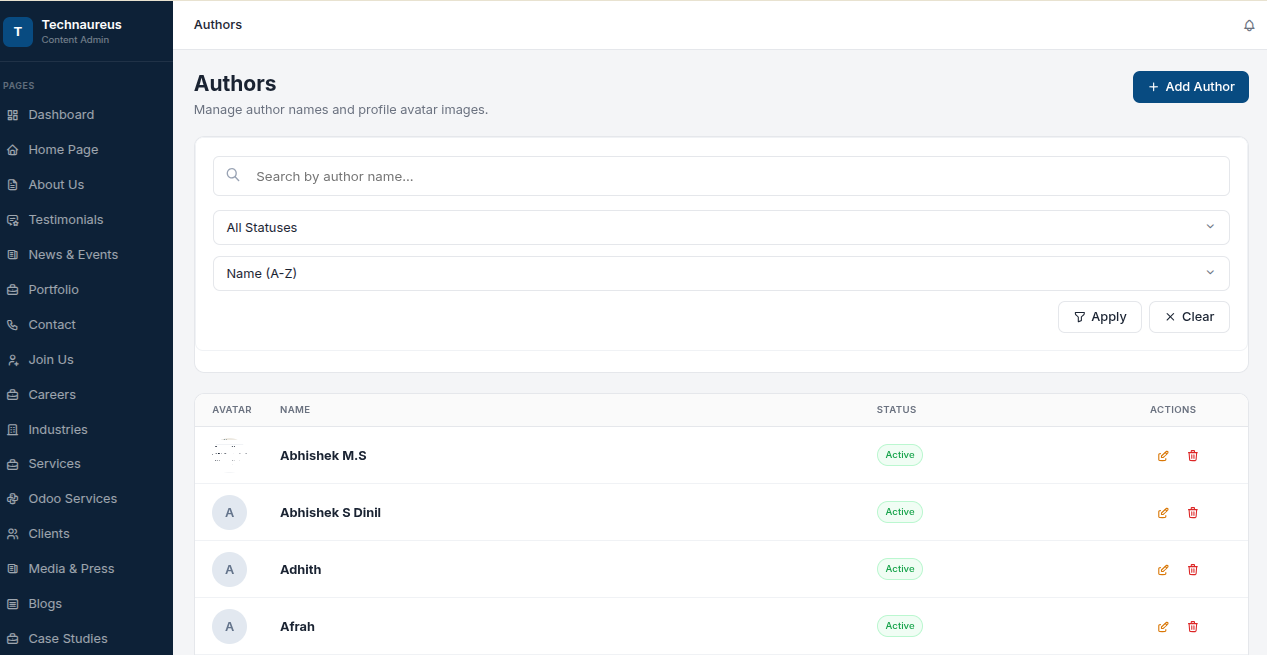Click the edit icon for Adhith
Screen dimensions: 1267x655
(x=1163, y=570)
